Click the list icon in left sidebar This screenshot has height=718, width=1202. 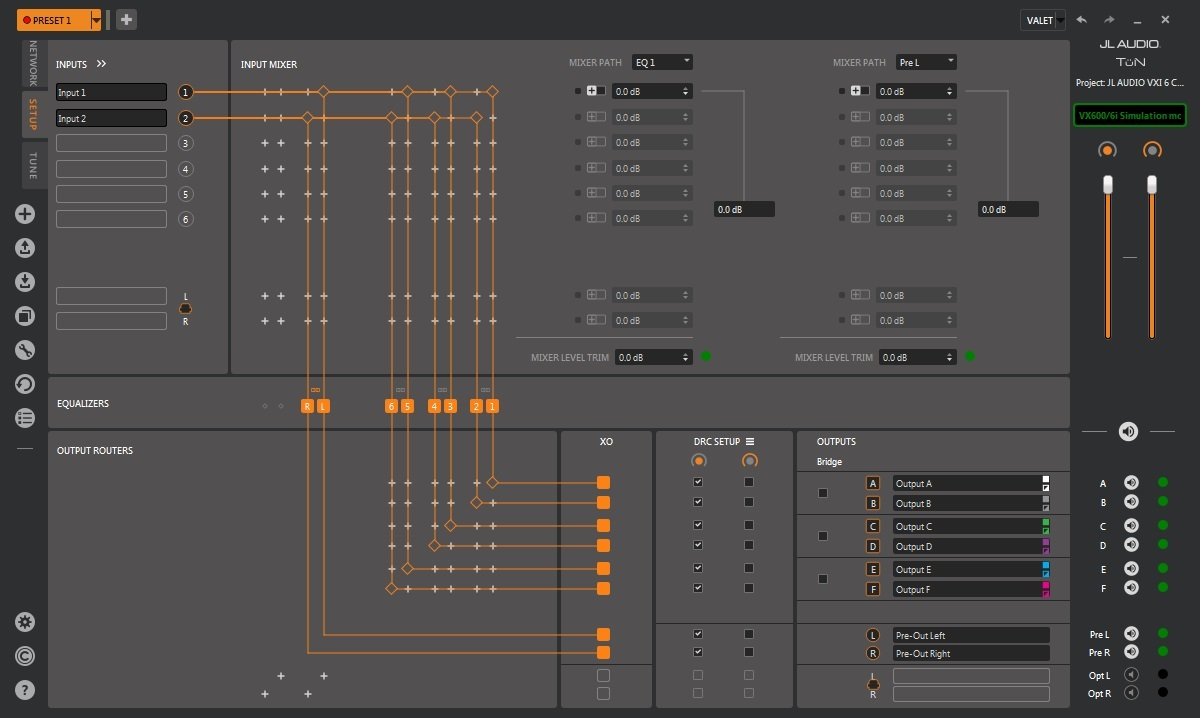[x=25, y=418]
